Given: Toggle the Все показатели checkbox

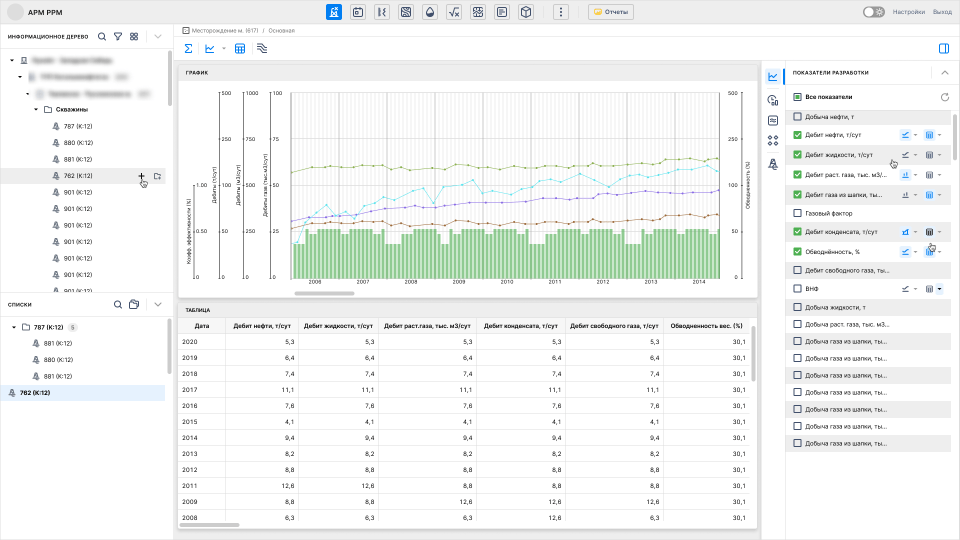Looking at the screenshot, I should click(797, 97).
